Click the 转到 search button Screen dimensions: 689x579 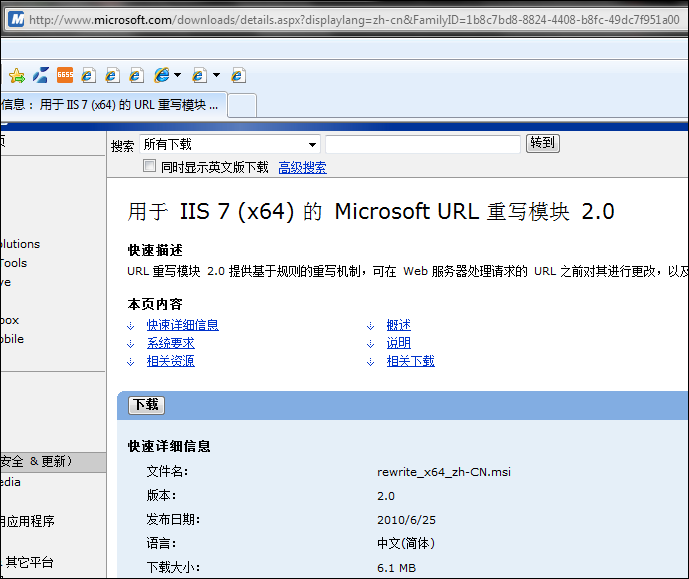[543, 143]
